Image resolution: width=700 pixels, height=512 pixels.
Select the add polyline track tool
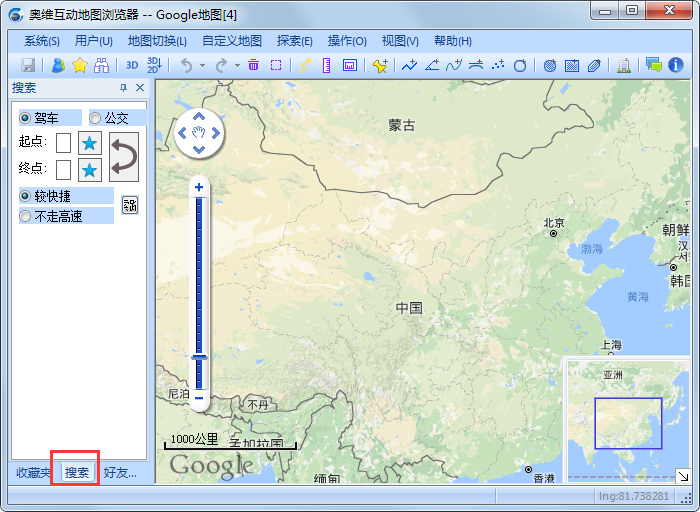(409, 65)
